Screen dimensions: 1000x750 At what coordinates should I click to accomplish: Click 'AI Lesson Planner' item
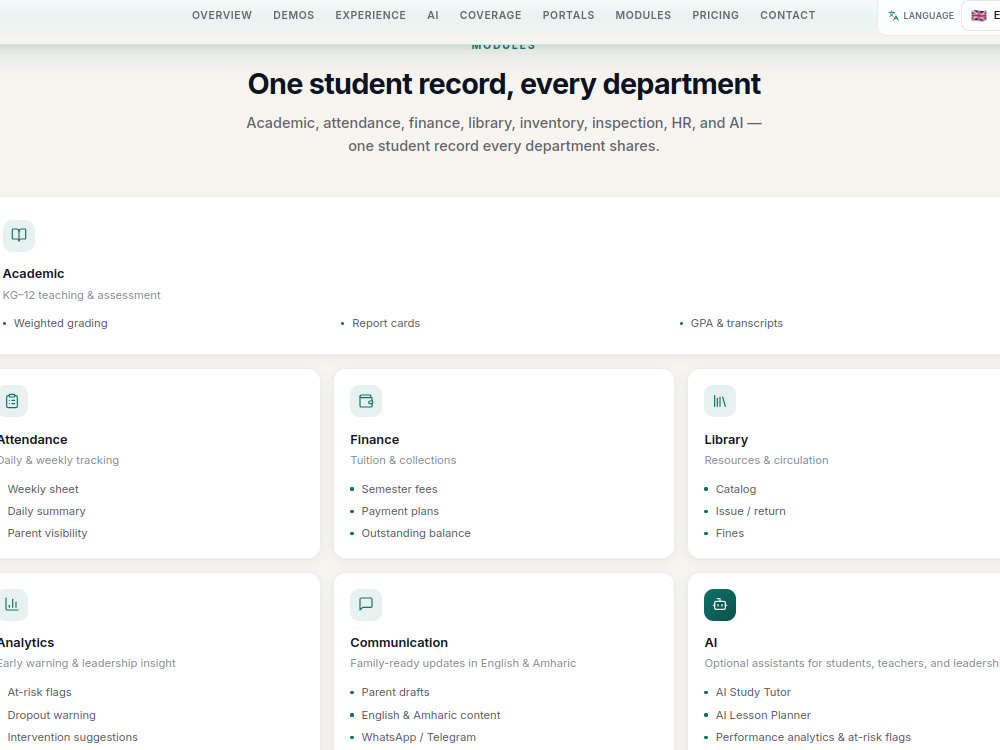coord(763,716)
